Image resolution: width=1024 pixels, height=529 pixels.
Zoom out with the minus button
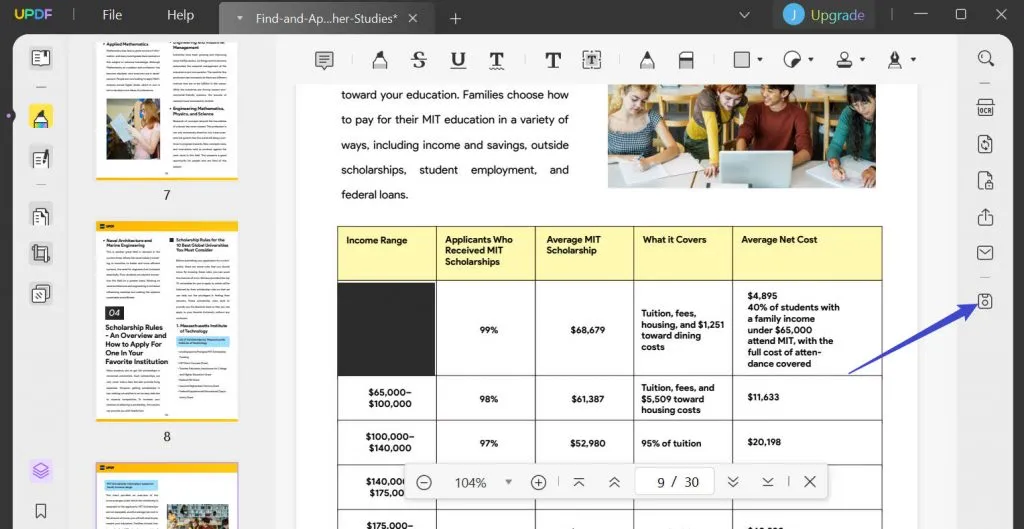point(424,482)
